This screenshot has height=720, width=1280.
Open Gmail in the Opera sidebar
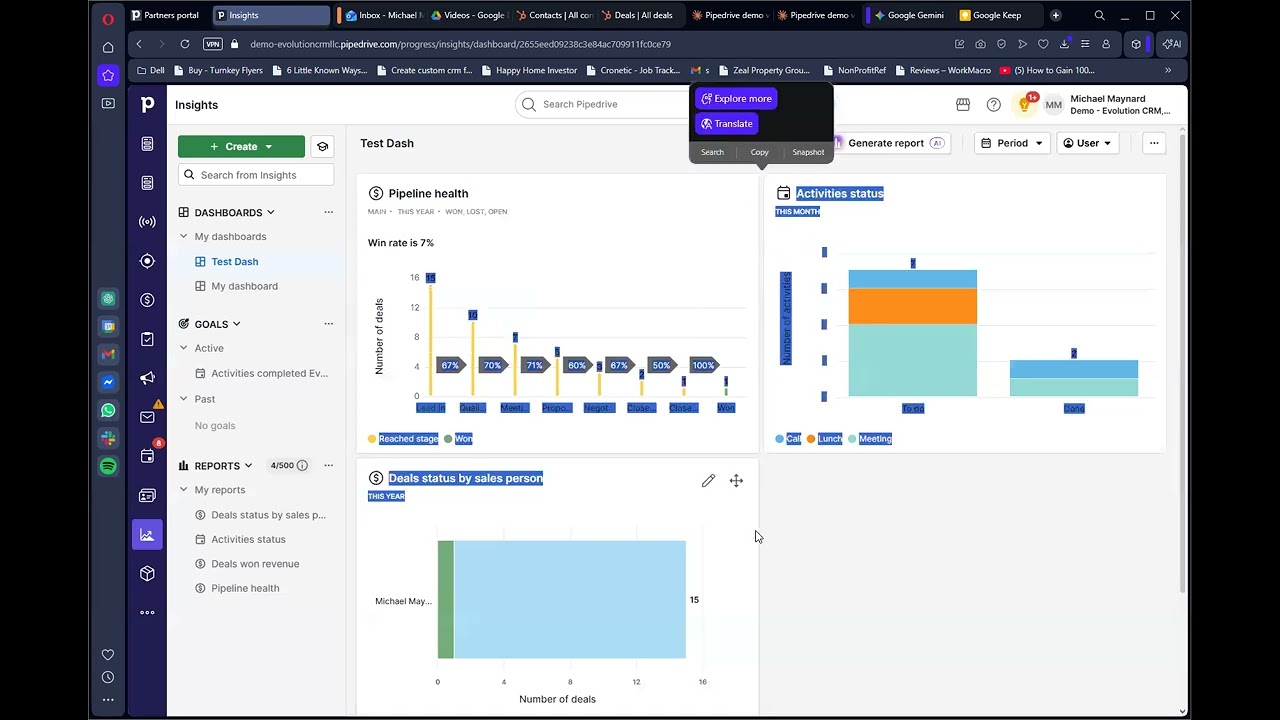point(108,354)
